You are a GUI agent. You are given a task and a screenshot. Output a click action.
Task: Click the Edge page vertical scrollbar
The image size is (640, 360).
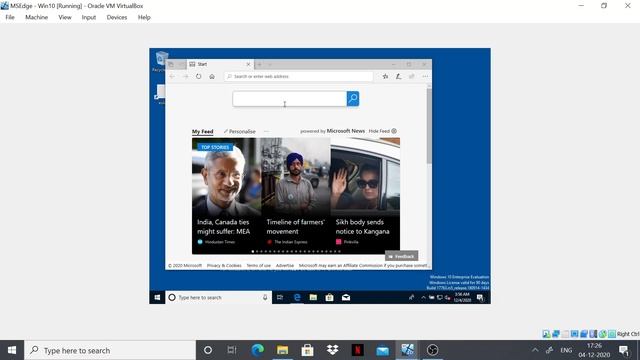click(429, 126)
